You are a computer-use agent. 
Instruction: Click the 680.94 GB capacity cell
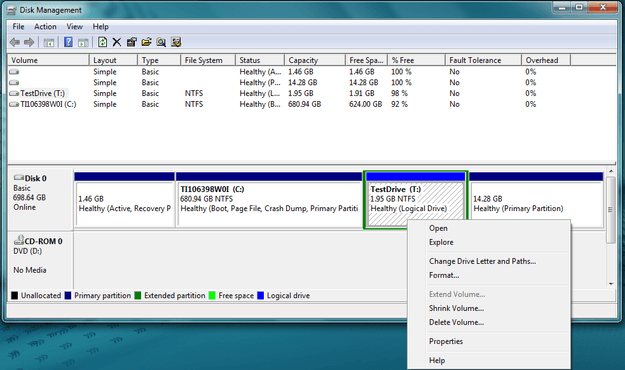tap(305, 104)
